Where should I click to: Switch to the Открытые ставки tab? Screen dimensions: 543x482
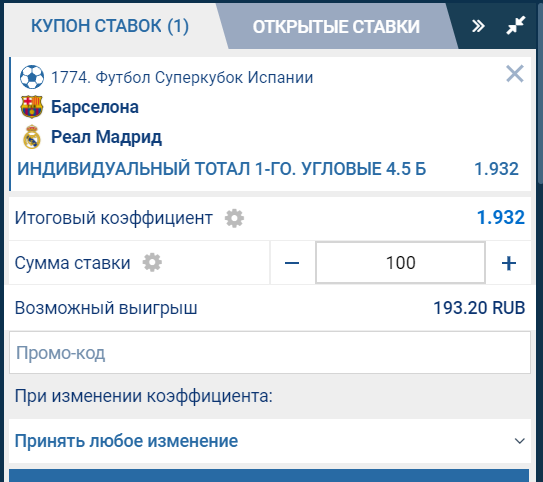pyautogui.click(x=336, y=27)
